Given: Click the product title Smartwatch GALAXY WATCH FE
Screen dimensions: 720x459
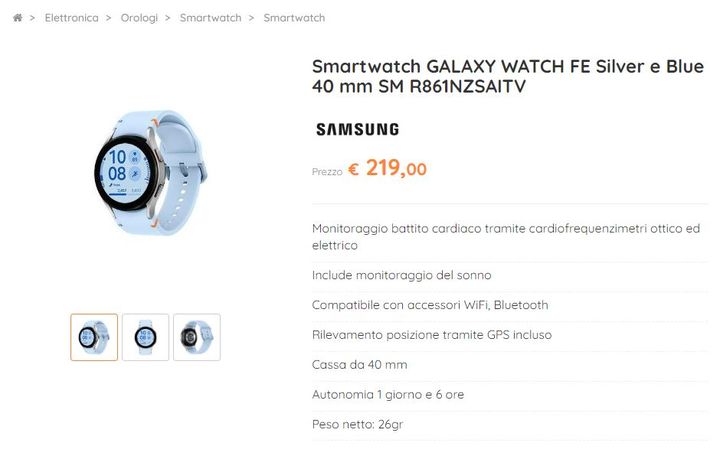Looking at the screenshot, I should pos(507,76).
